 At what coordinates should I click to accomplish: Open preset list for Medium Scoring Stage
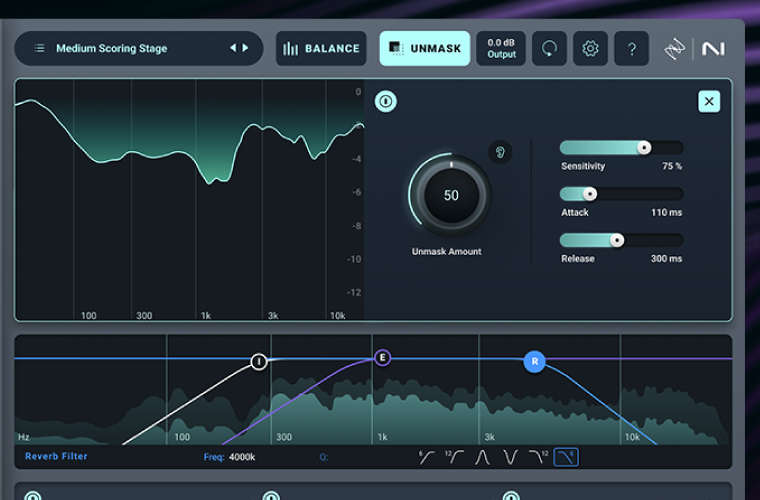pyautogui.click(x=40, y=48)
